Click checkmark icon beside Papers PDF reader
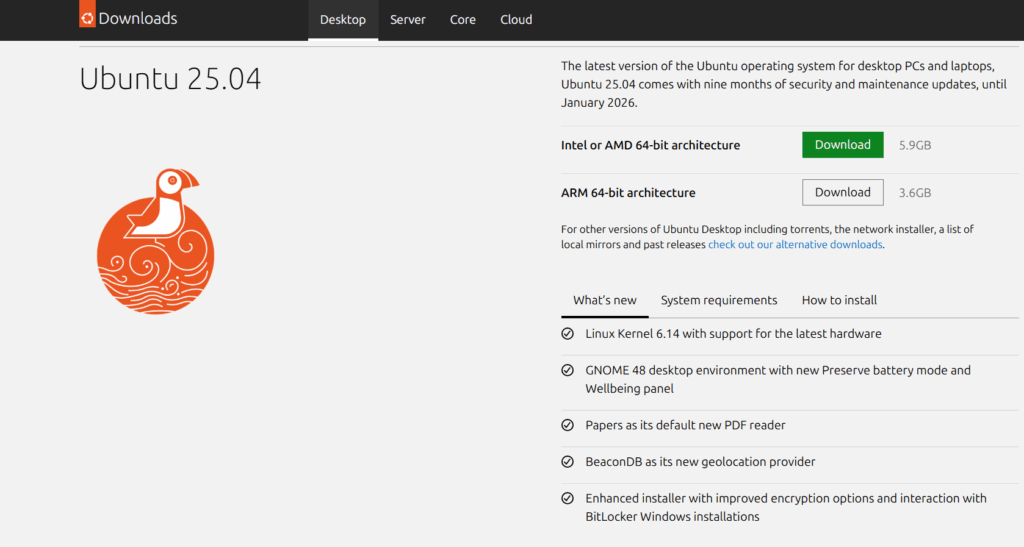The width and height of the screenshot is (1024, 547). click(x=568, y=425)
